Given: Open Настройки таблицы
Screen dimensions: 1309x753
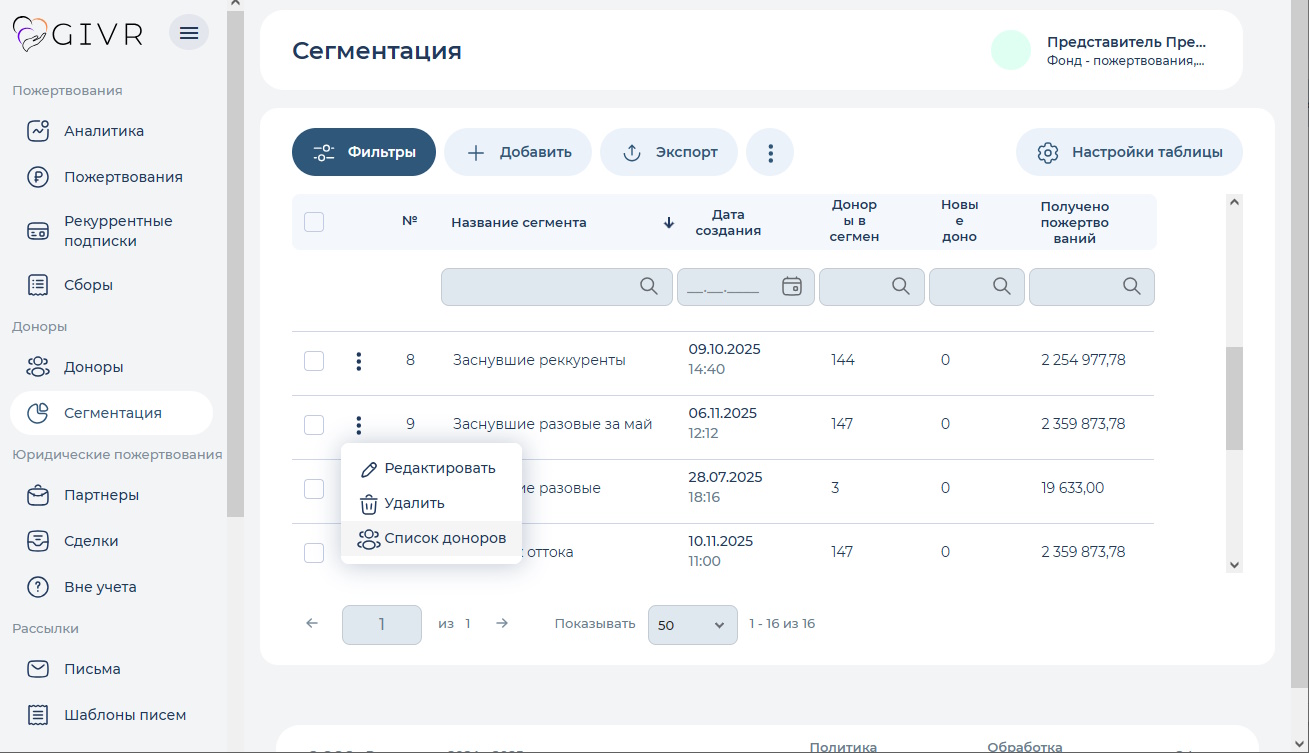Looking at the screenshot, I should tap(1128, 151).
